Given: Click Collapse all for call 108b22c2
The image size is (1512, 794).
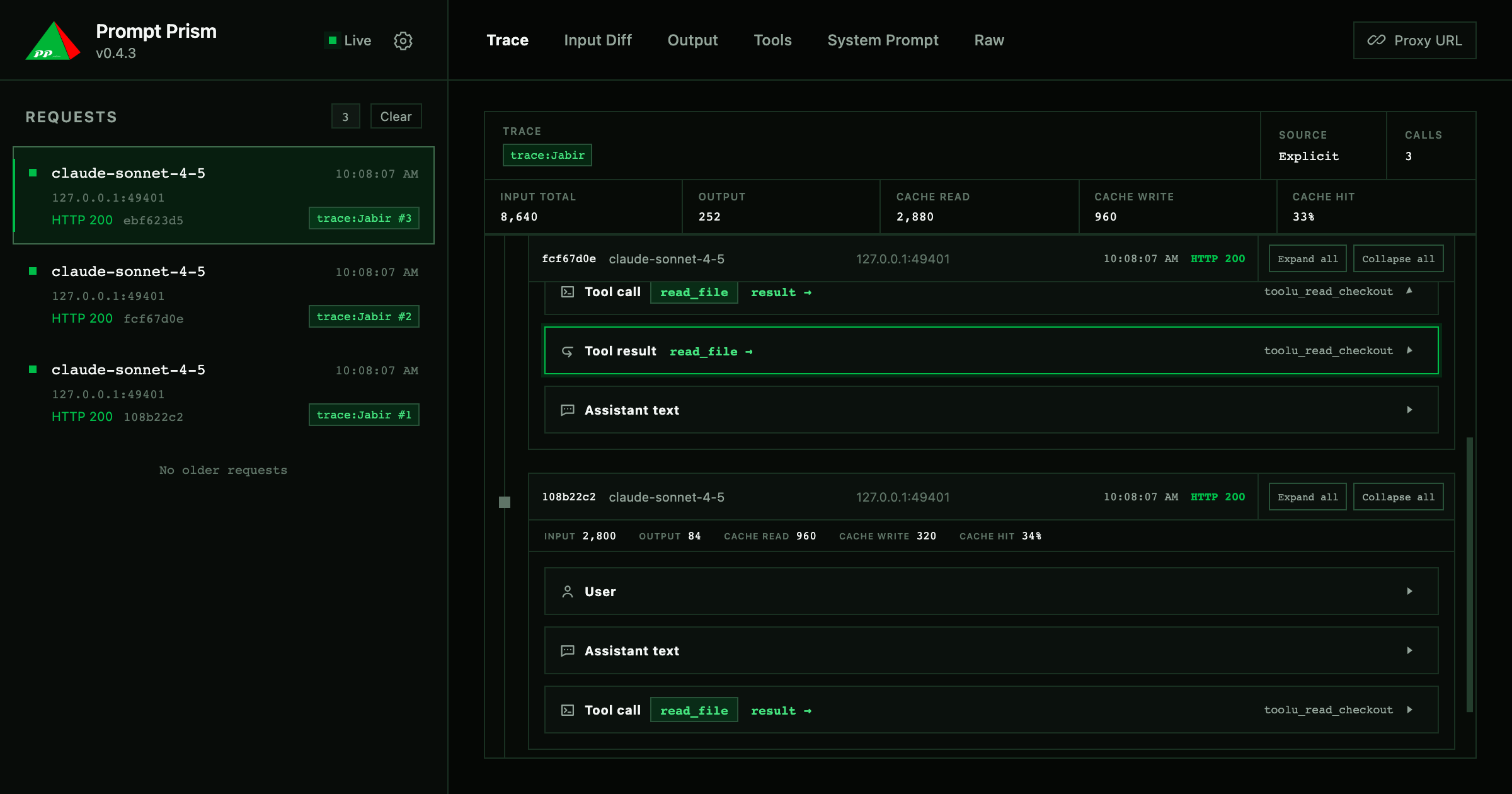Looking at the screenshot, I should 1398,497.
